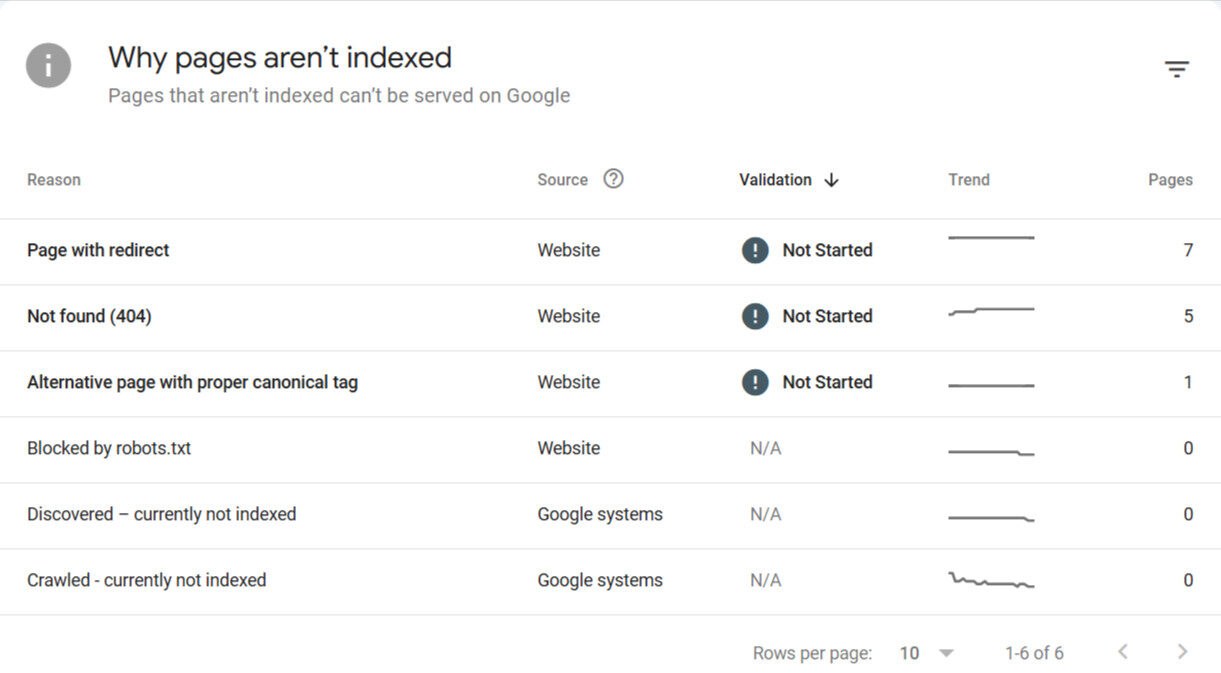Click the Reason column header
The height and width of the screenshot is (673, 1221).
54,180
